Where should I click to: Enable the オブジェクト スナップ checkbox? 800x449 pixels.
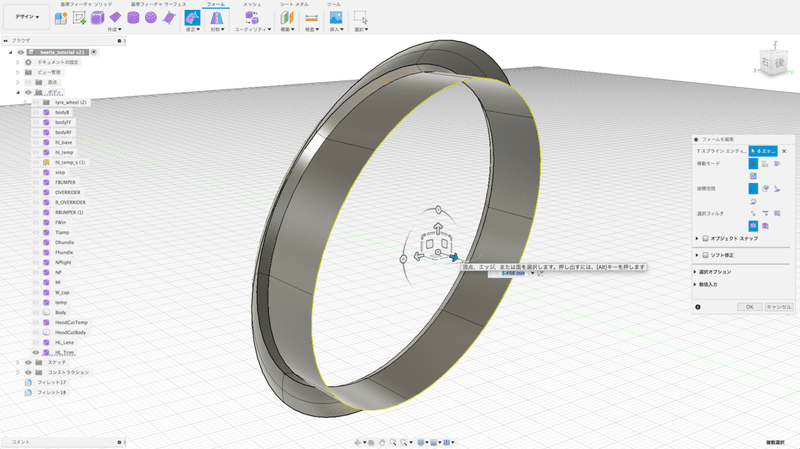705,238
